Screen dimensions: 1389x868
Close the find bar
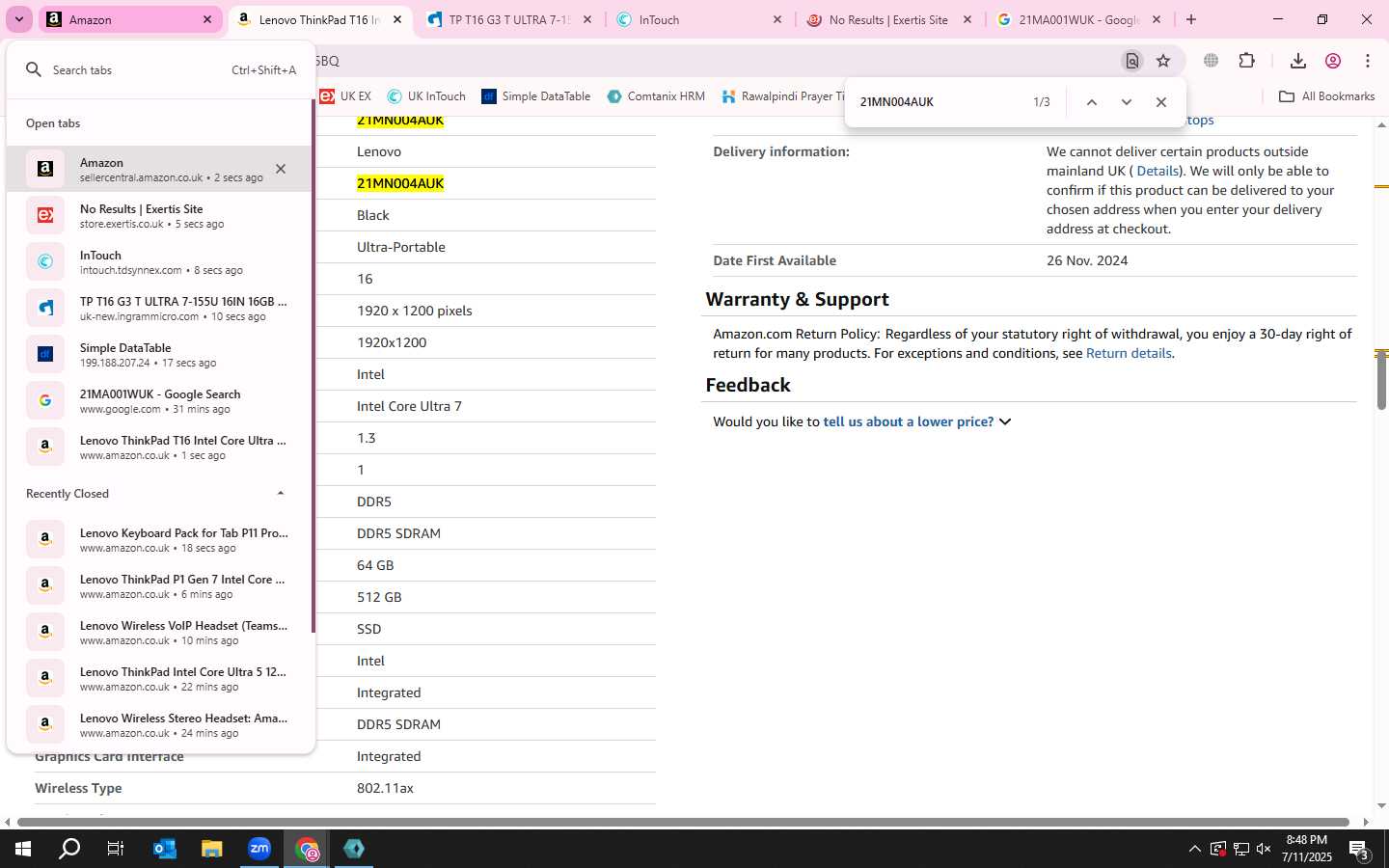pos(1161,102)
